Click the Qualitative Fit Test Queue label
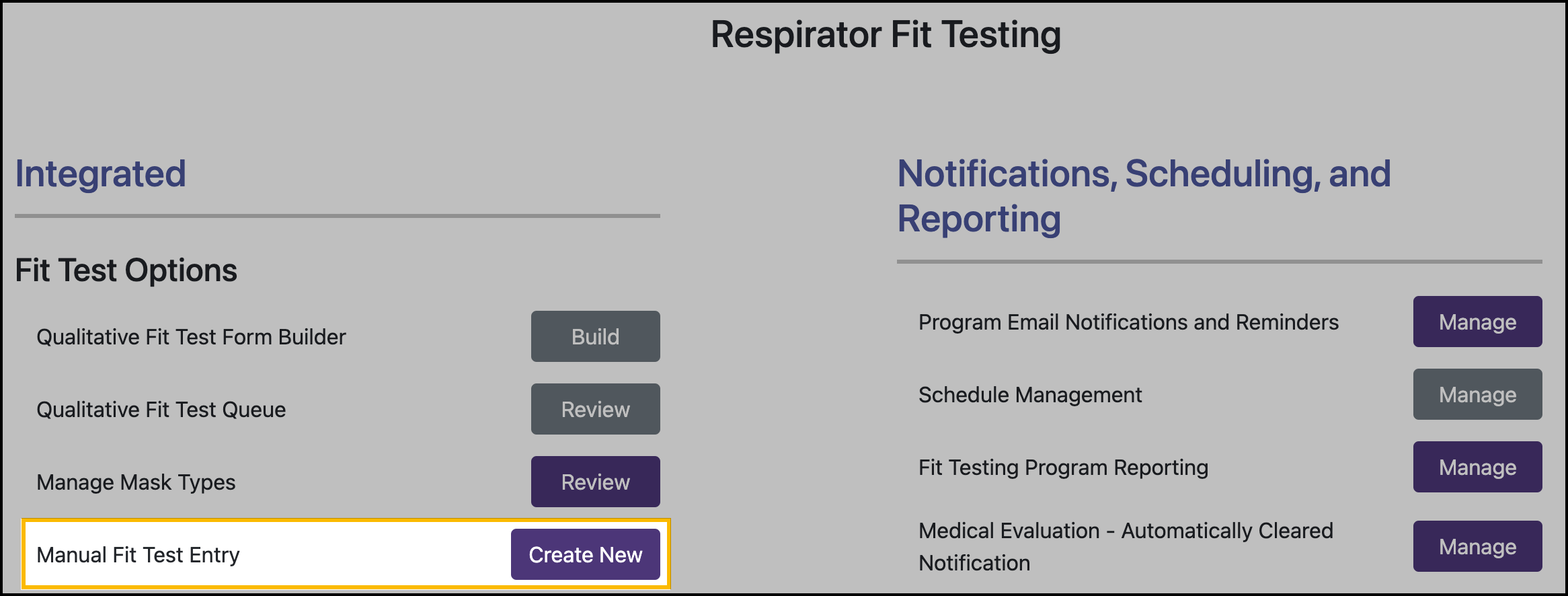This screenshot has width=1568, height=596. point(161,408)
